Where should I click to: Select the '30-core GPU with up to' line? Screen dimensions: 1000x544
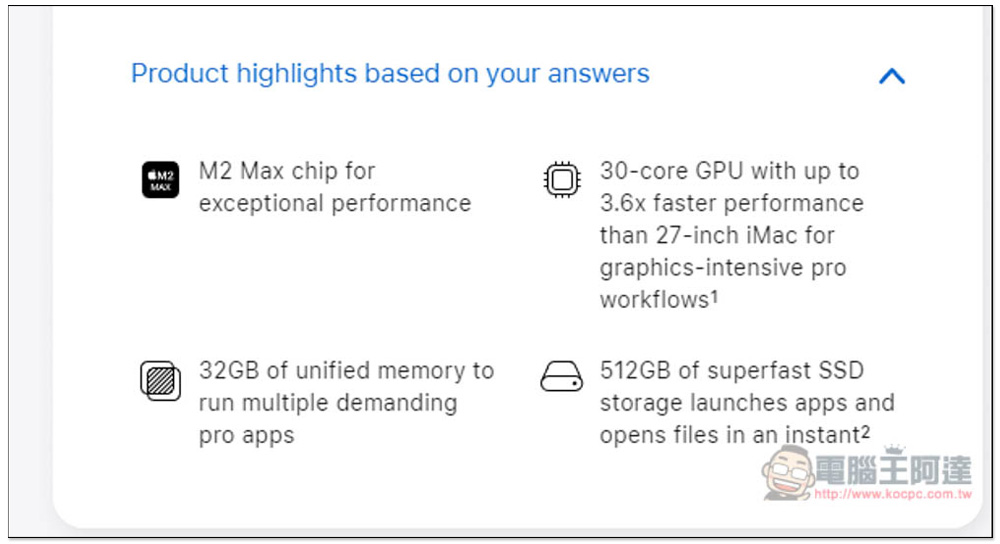pyautogui.click(x=729, y=171)
